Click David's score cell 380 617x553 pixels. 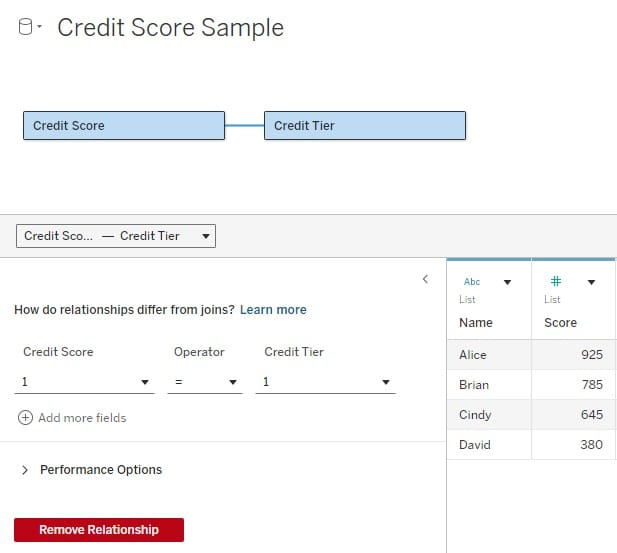(573, 445)
